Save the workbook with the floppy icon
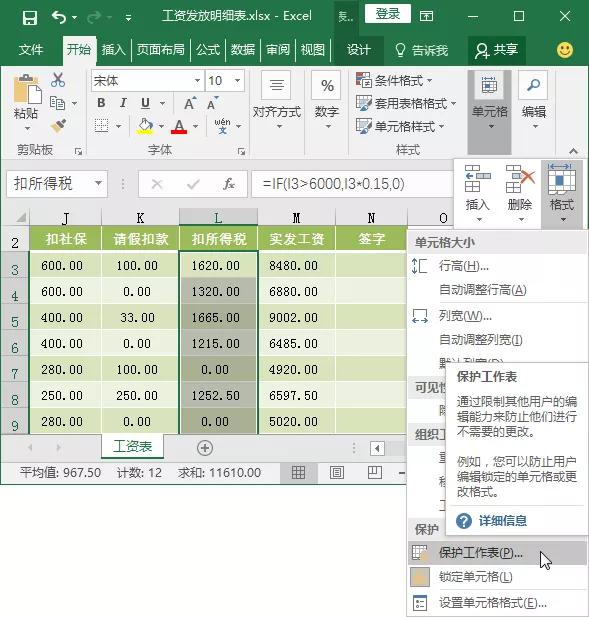The image size is (589, 617). 30,17
